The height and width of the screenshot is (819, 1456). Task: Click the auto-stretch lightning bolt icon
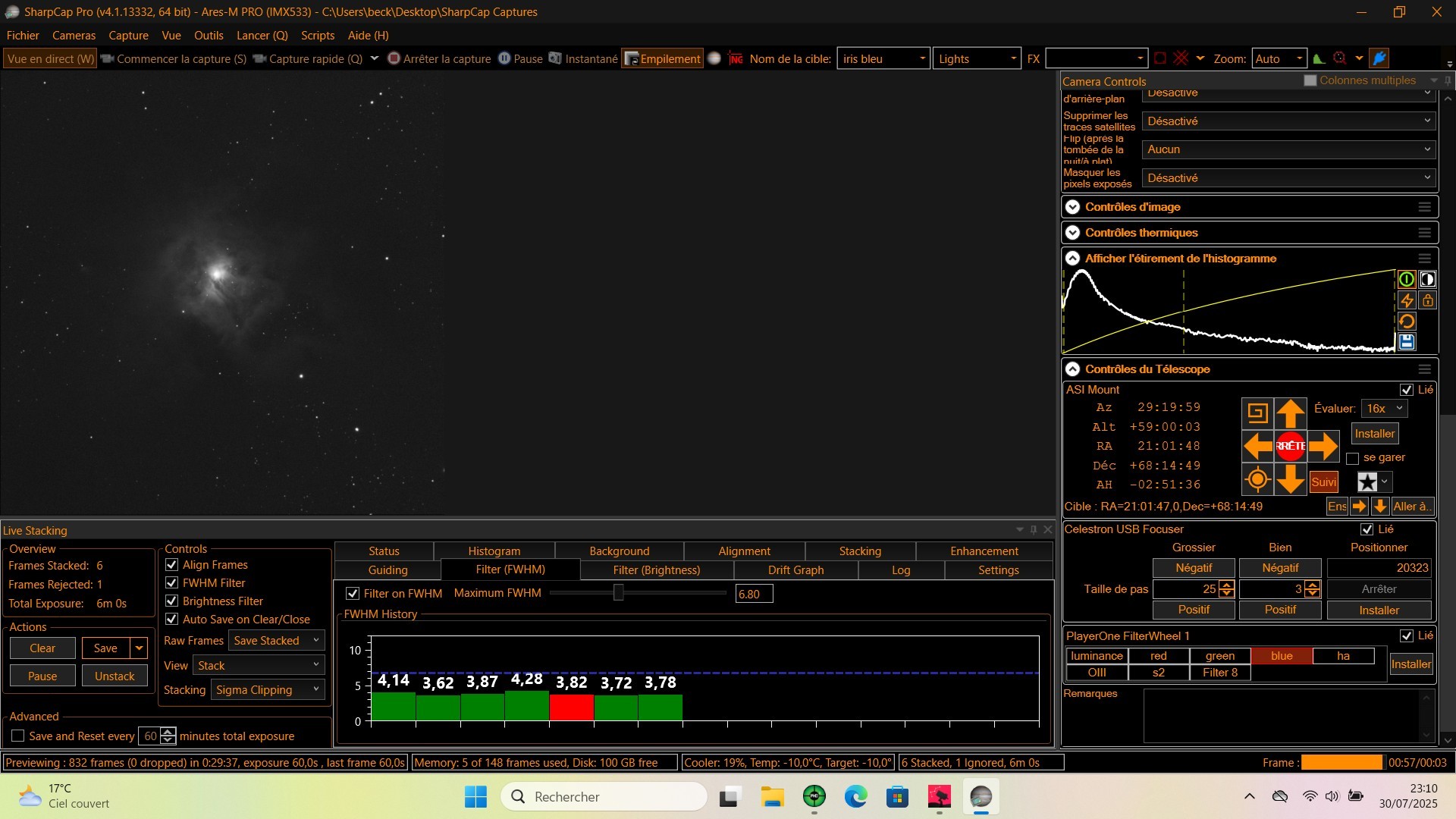pyautogui.click(x=1407, y=300)
